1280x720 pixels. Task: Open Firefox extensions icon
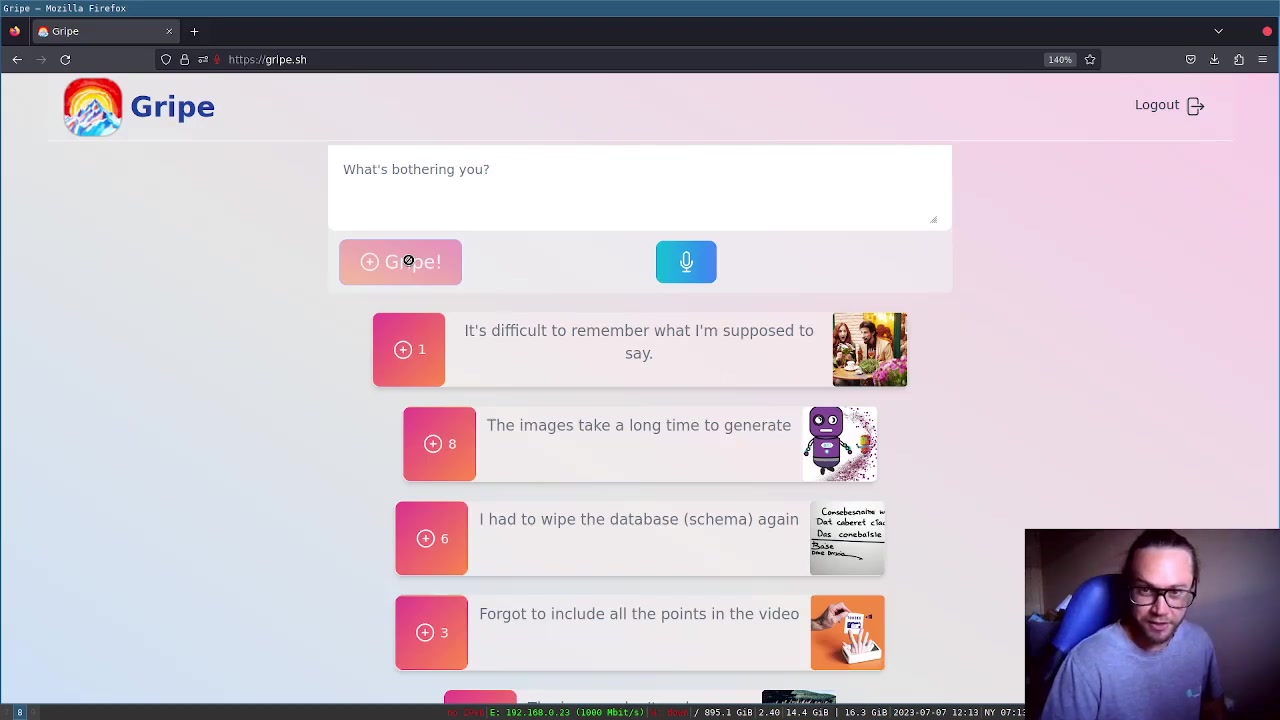(1238, 59)
